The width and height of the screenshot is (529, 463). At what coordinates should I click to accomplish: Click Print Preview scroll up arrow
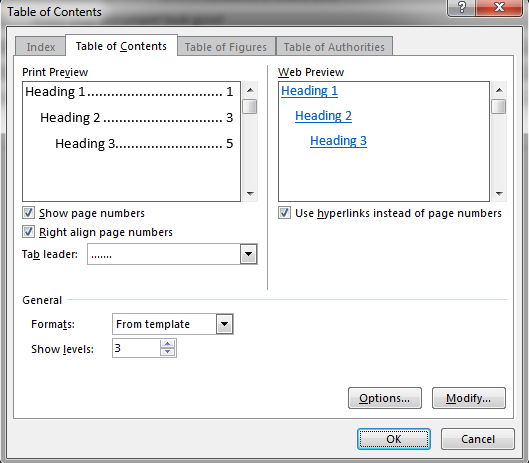[250, 90]
